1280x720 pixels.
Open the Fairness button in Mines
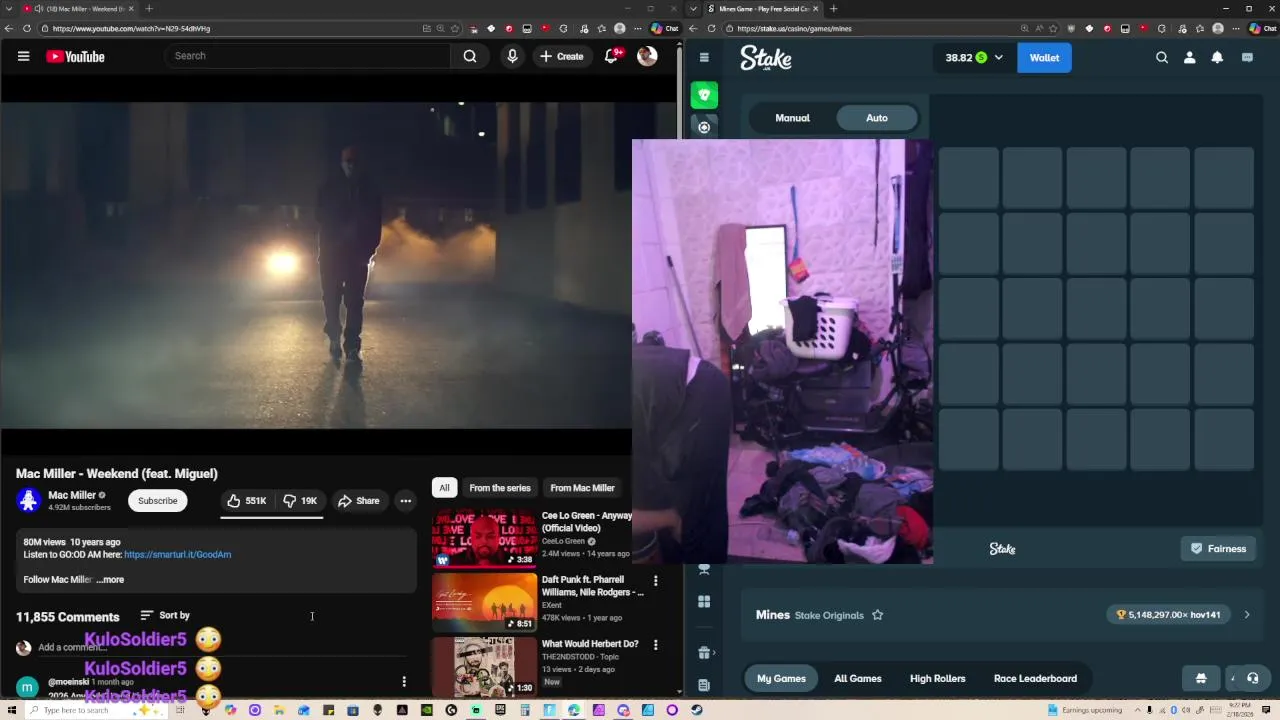click(x=1218, y=548)
